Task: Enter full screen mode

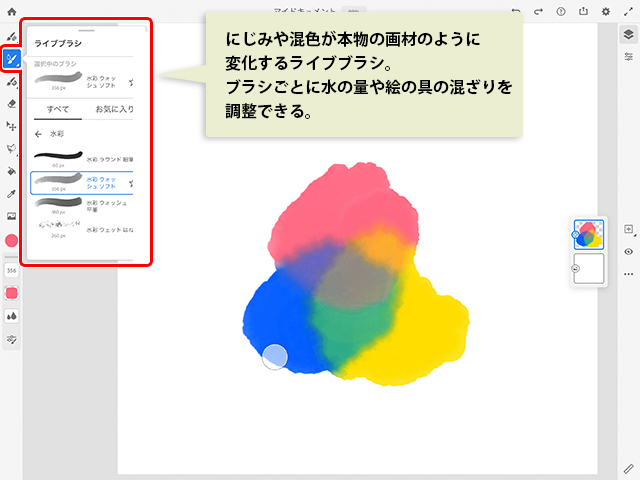Action: (628, 11)
